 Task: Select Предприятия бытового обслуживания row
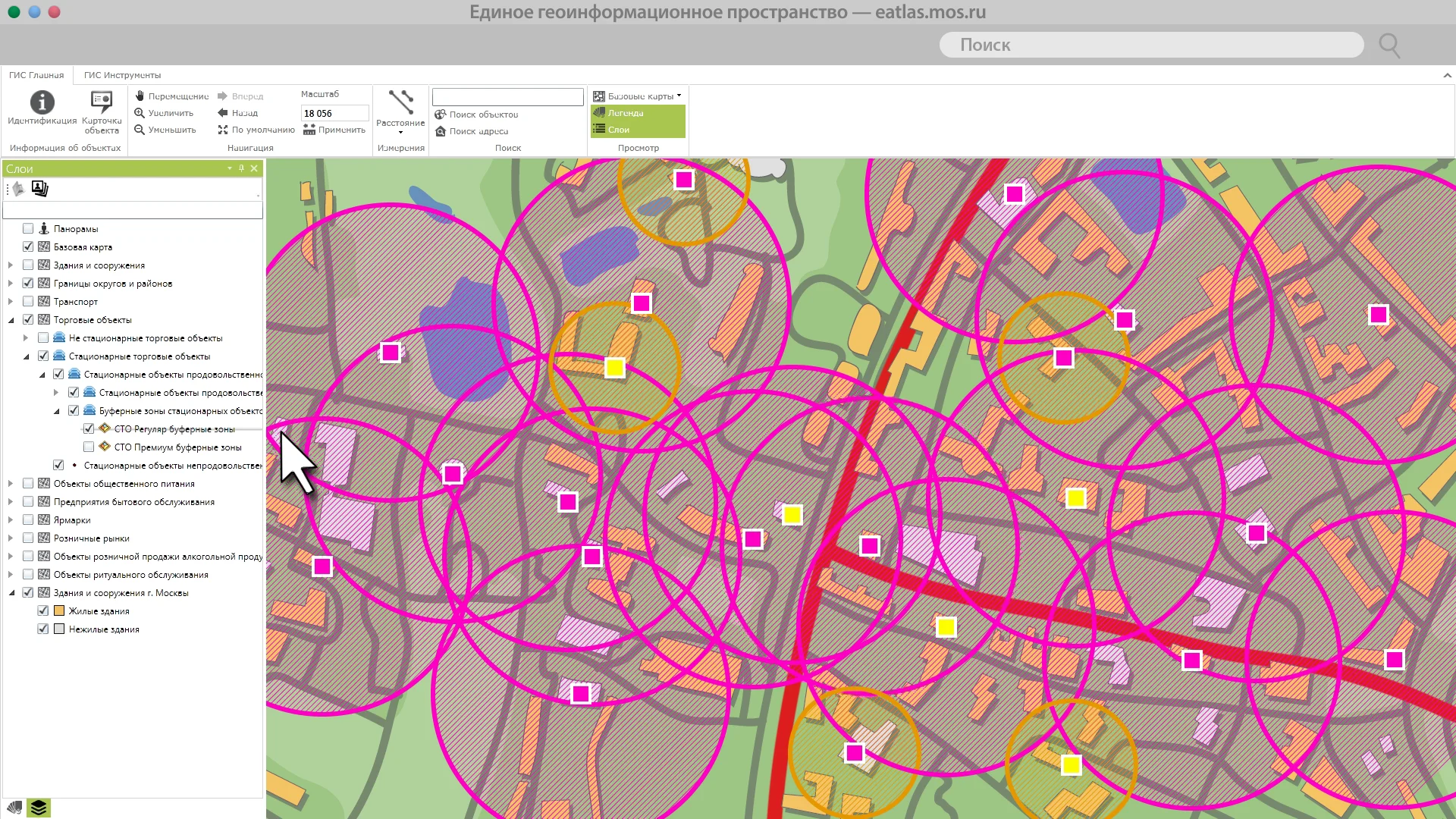coord(133,502)
